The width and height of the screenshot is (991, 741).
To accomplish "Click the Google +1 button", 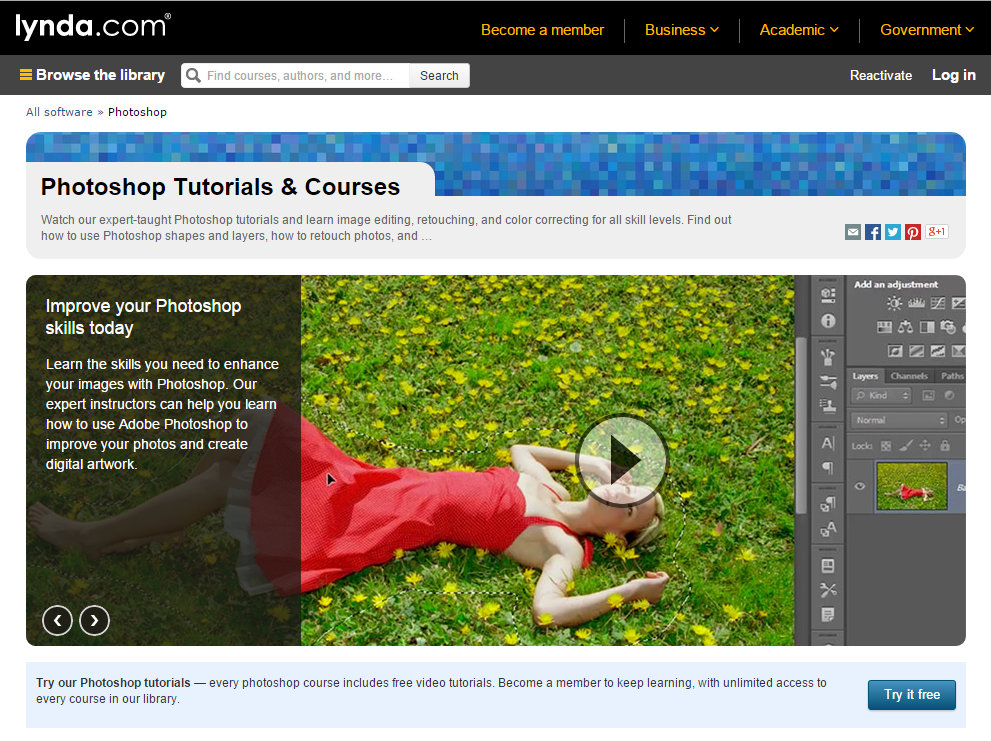I will [937, 232].
